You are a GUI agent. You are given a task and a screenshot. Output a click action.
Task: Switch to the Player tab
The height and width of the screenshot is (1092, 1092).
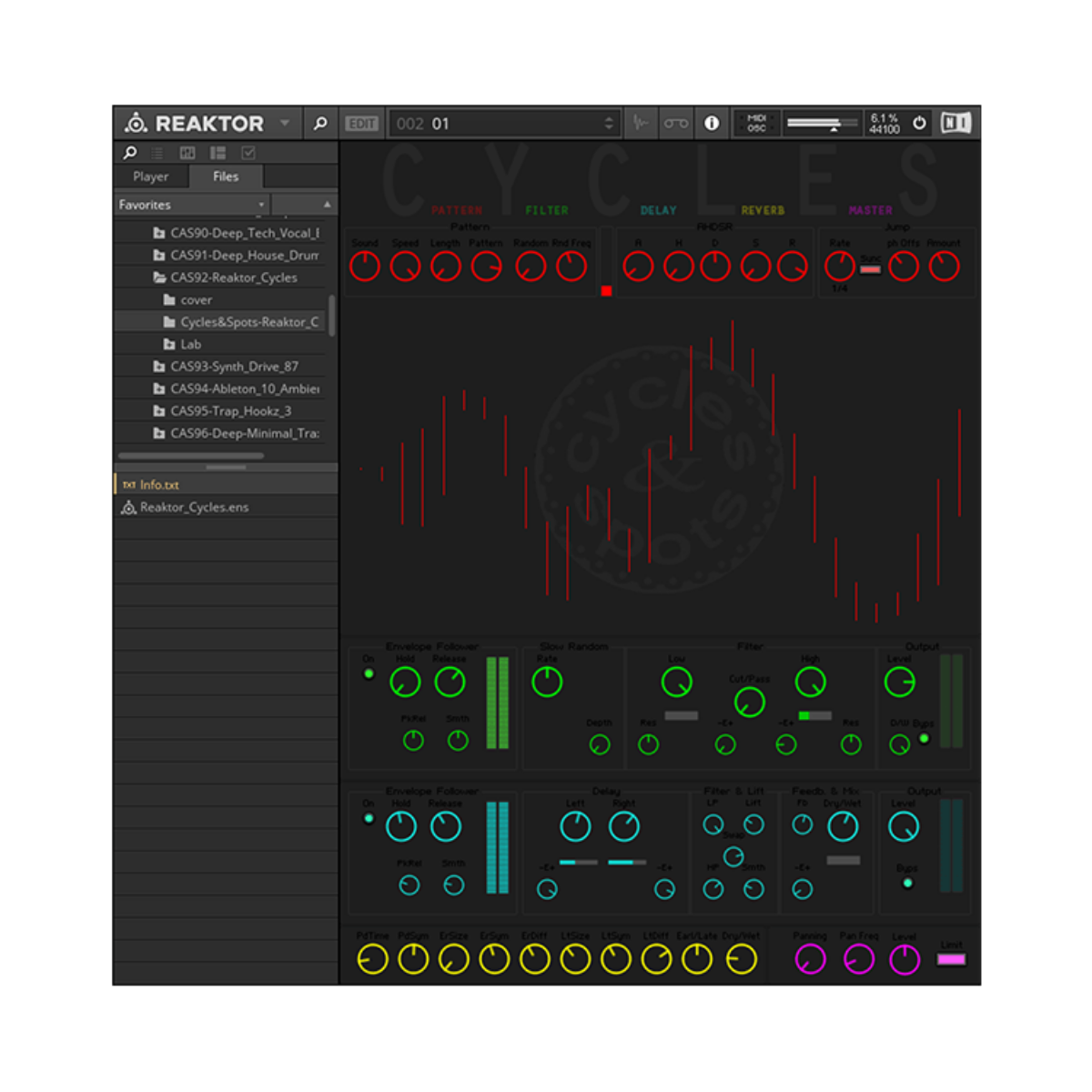[x=151, y=177]
